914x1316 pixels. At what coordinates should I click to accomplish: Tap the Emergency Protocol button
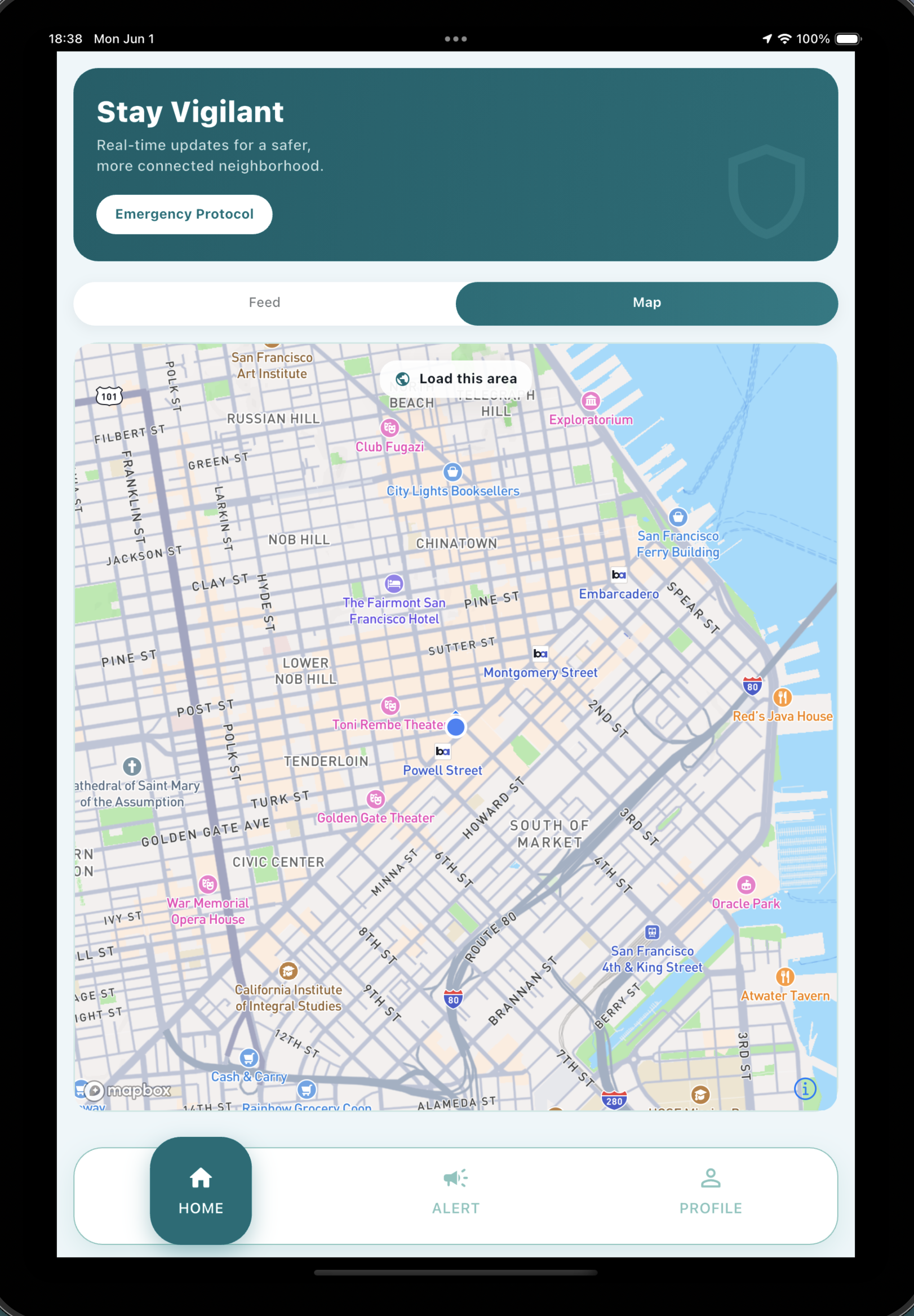(x=184, y=214)
